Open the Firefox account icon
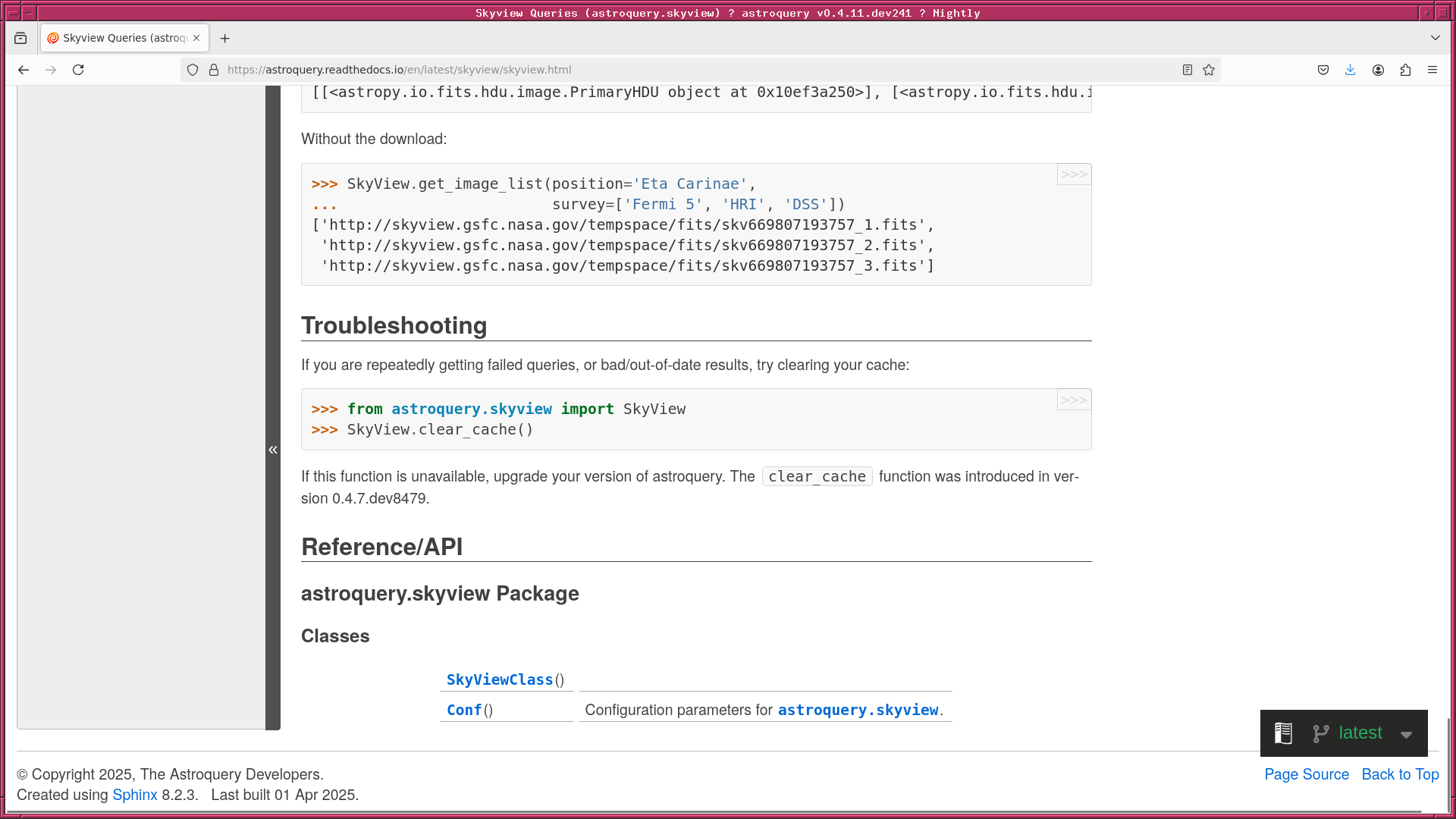The height and width of the screenshot is (819, 1456). (1378, 70)
